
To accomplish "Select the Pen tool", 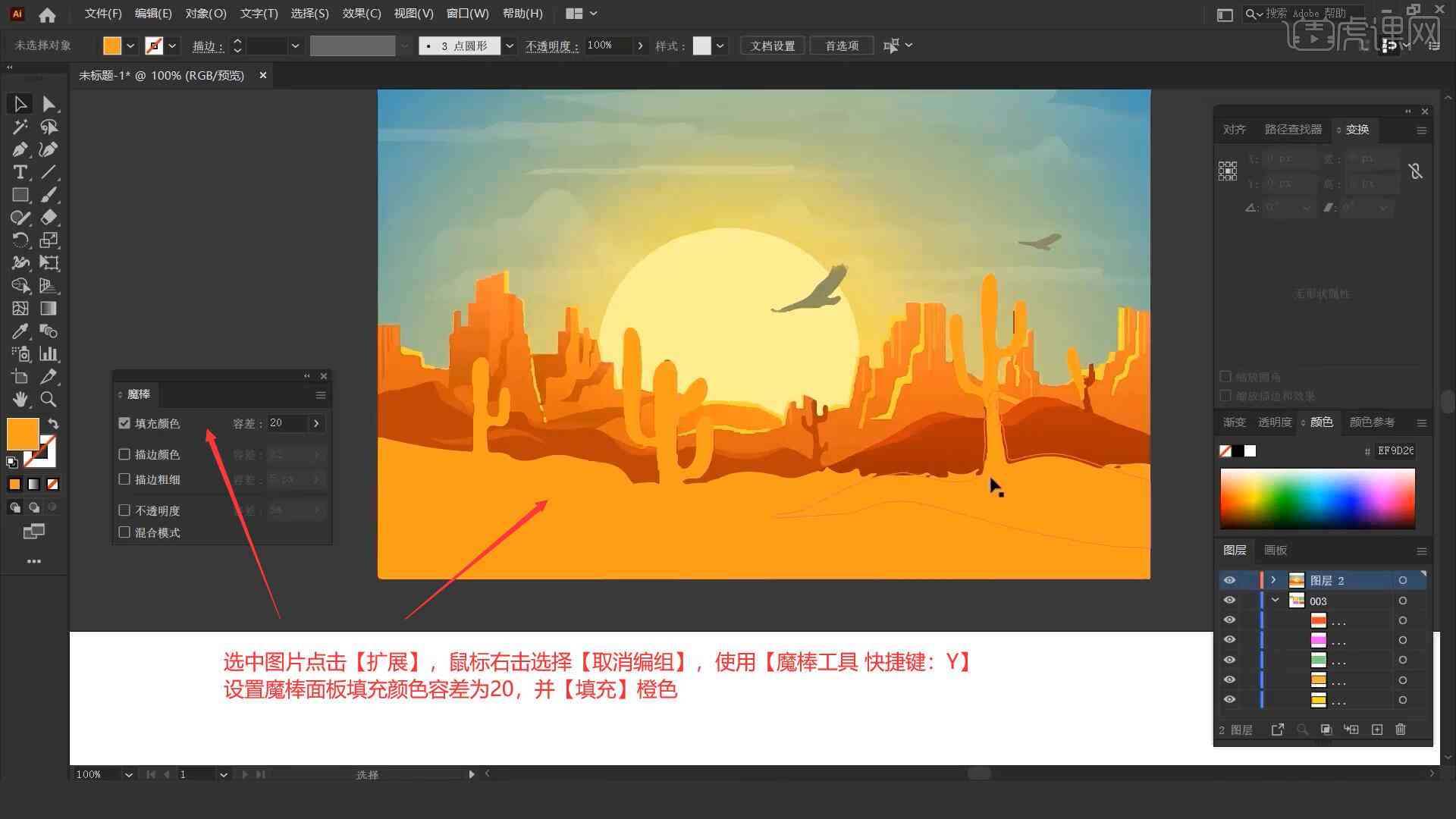I will click(x=19, y=149).
